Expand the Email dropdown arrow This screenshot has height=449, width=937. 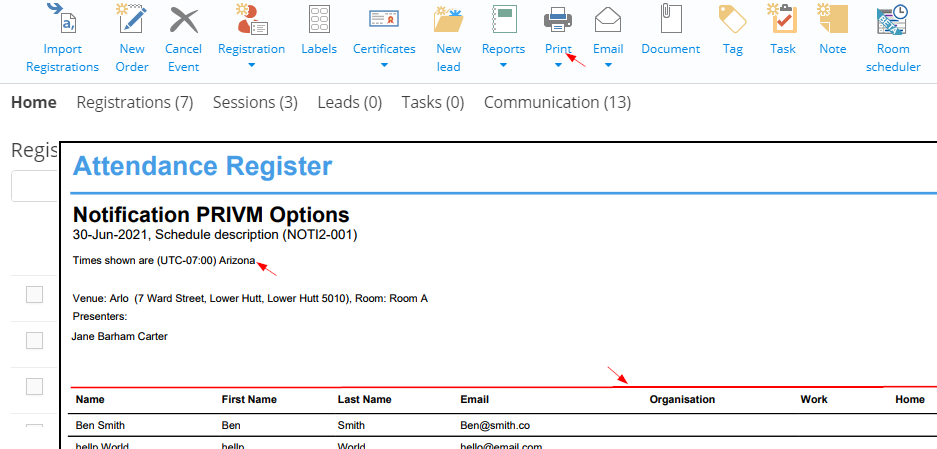point(608,65)
